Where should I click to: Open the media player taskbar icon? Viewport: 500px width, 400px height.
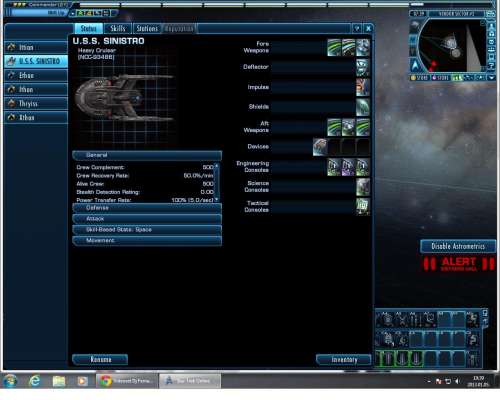coord(82,381)
